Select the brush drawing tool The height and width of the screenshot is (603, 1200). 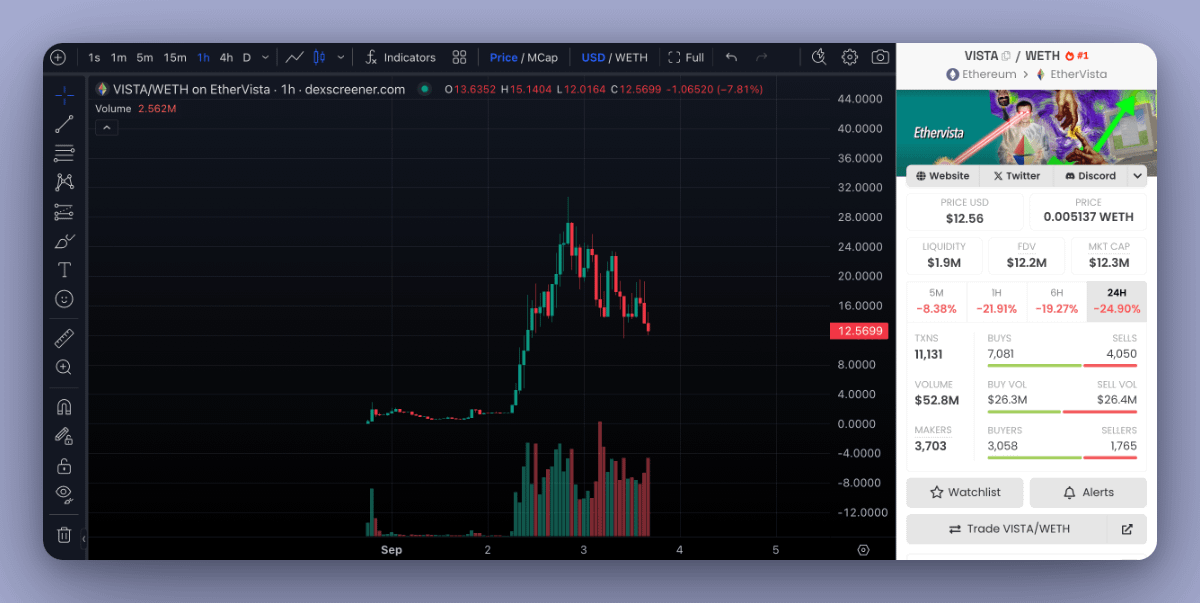pyautogui.click(x=64, y=241)
